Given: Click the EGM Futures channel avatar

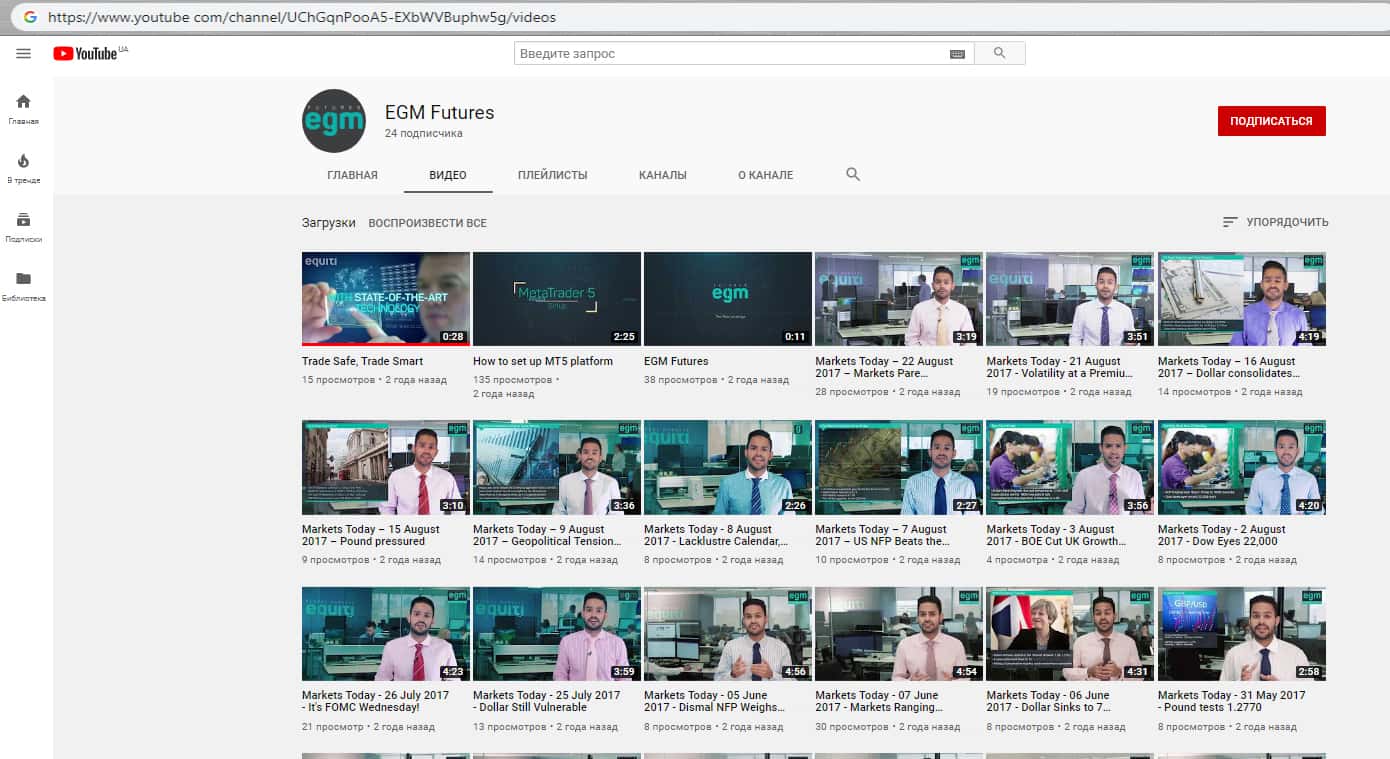Looking at the screenshot, I should [334, 121].
